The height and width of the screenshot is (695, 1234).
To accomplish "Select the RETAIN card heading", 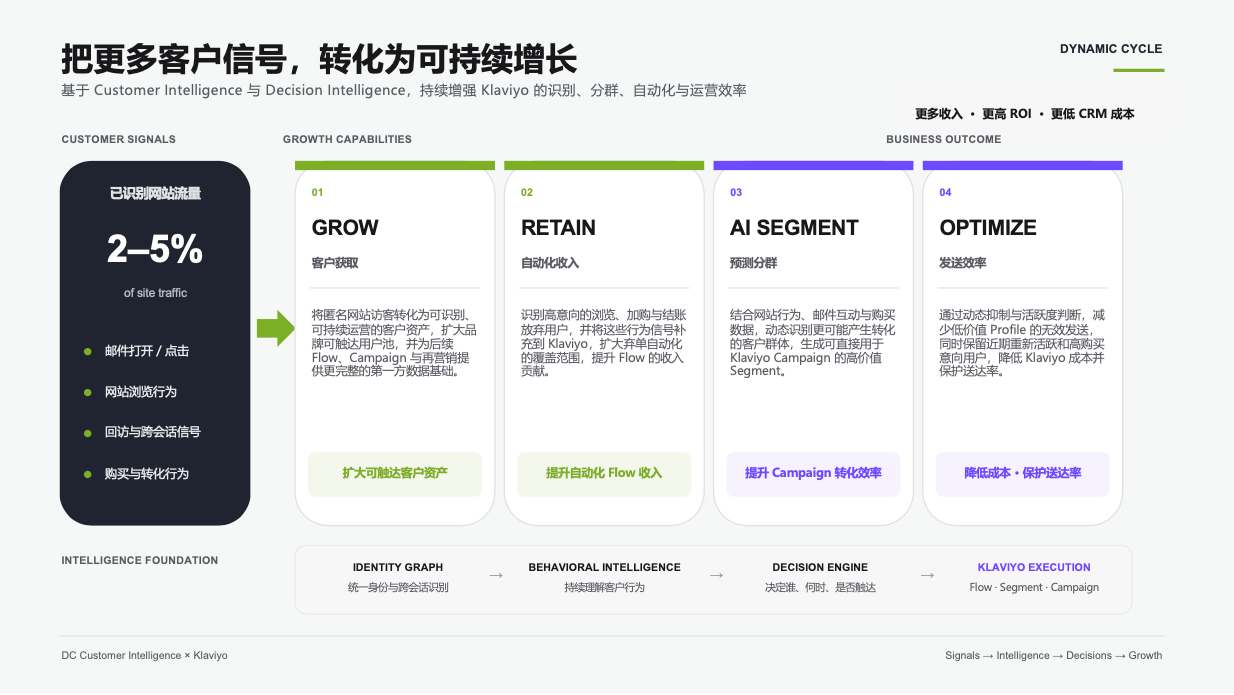I will tap(558, 228).
